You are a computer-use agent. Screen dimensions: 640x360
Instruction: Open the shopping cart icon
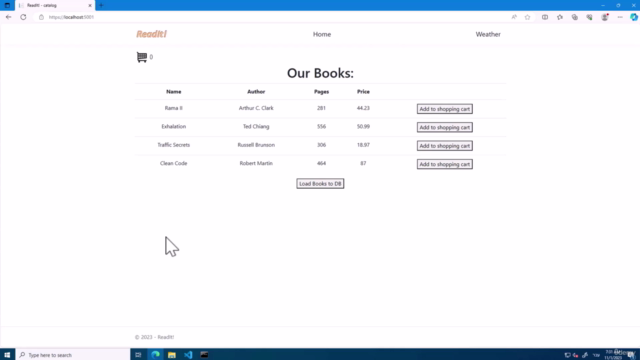[142, 57]
